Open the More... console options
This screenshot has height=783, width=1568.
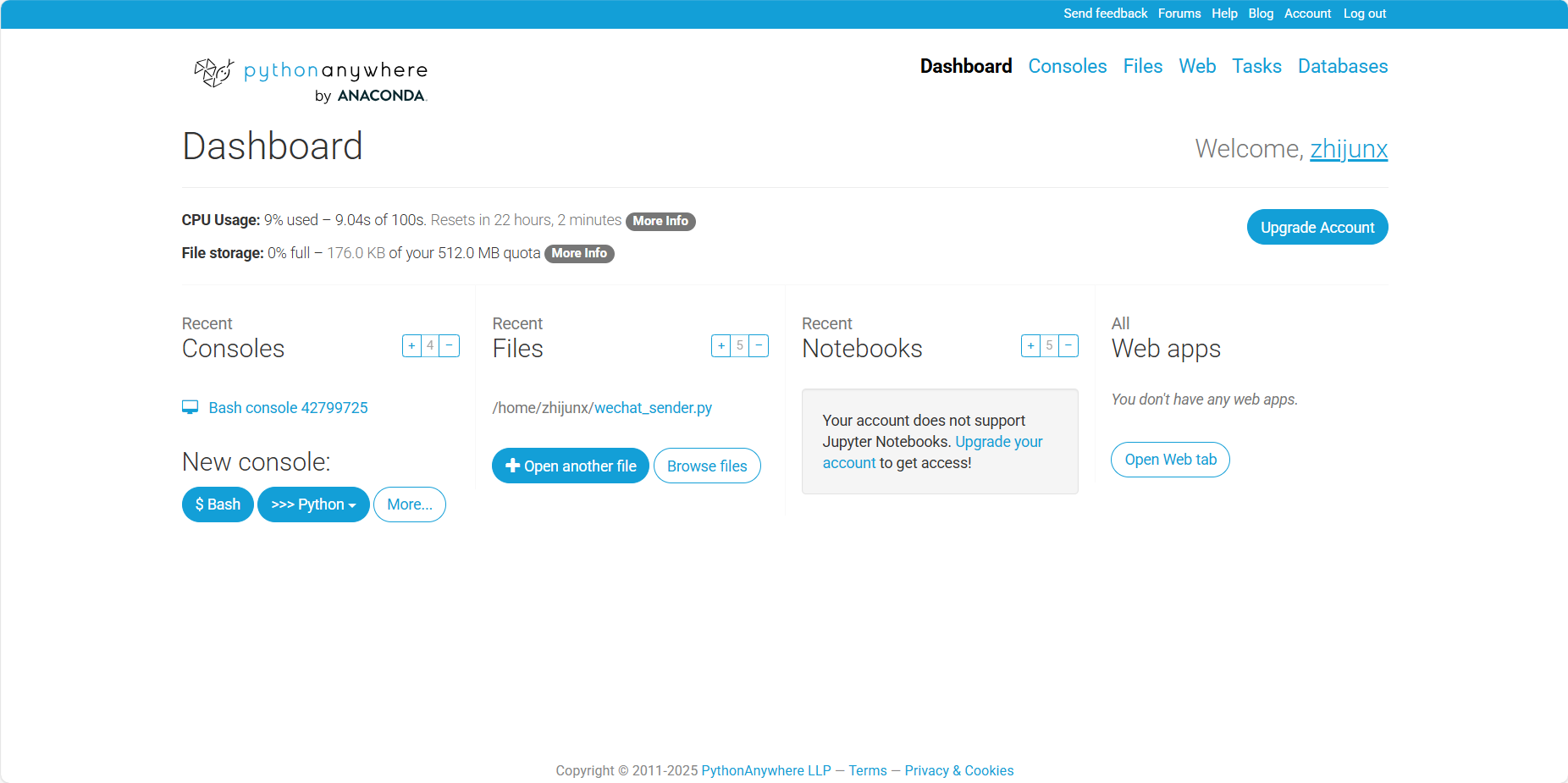tap(410, 505)
